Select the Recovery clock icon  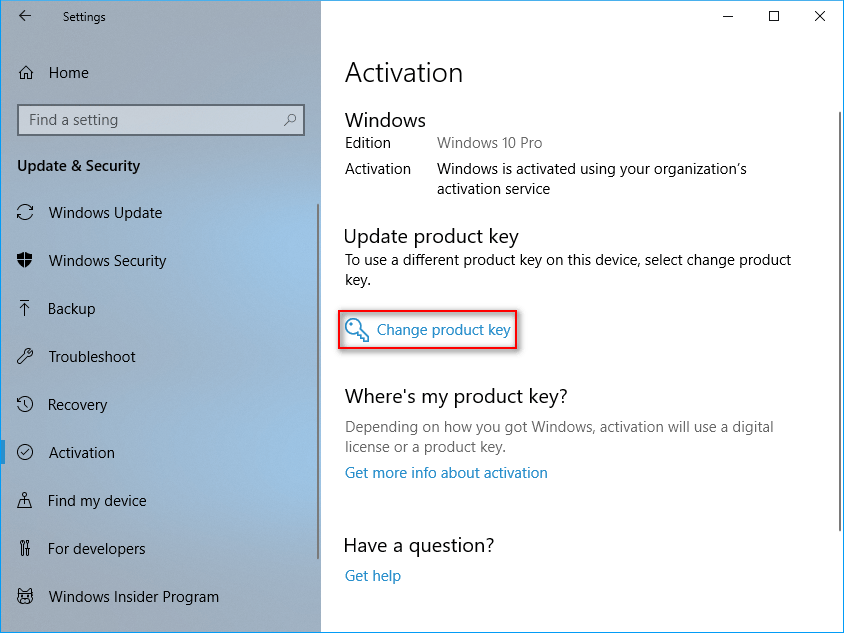coord(26,404)
